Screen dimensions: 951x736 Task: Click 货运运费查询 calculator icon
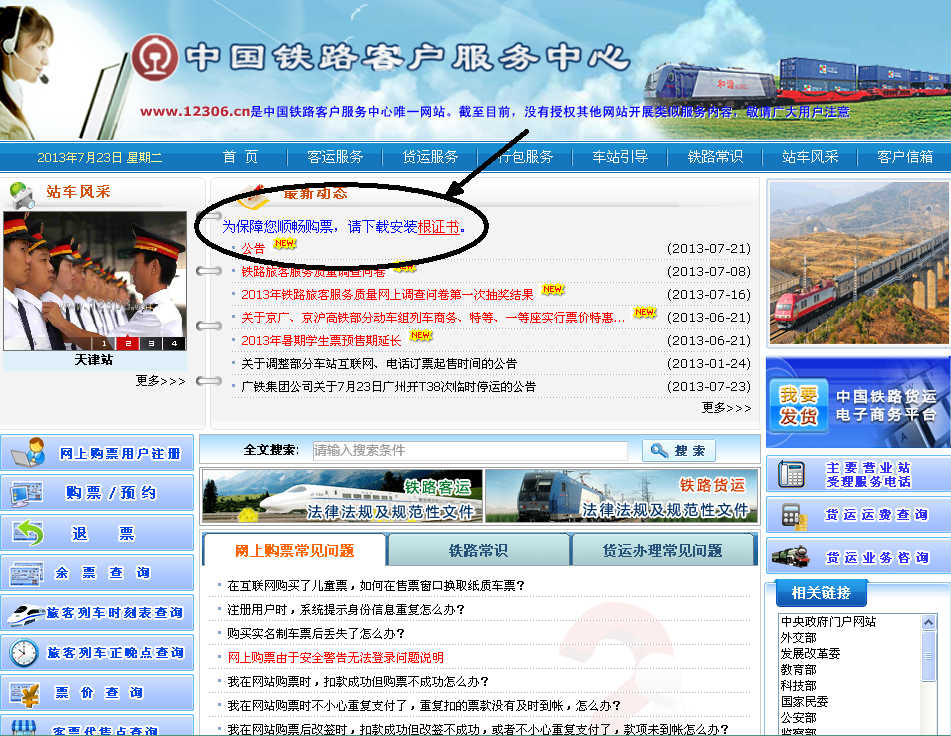click(793, 515)
